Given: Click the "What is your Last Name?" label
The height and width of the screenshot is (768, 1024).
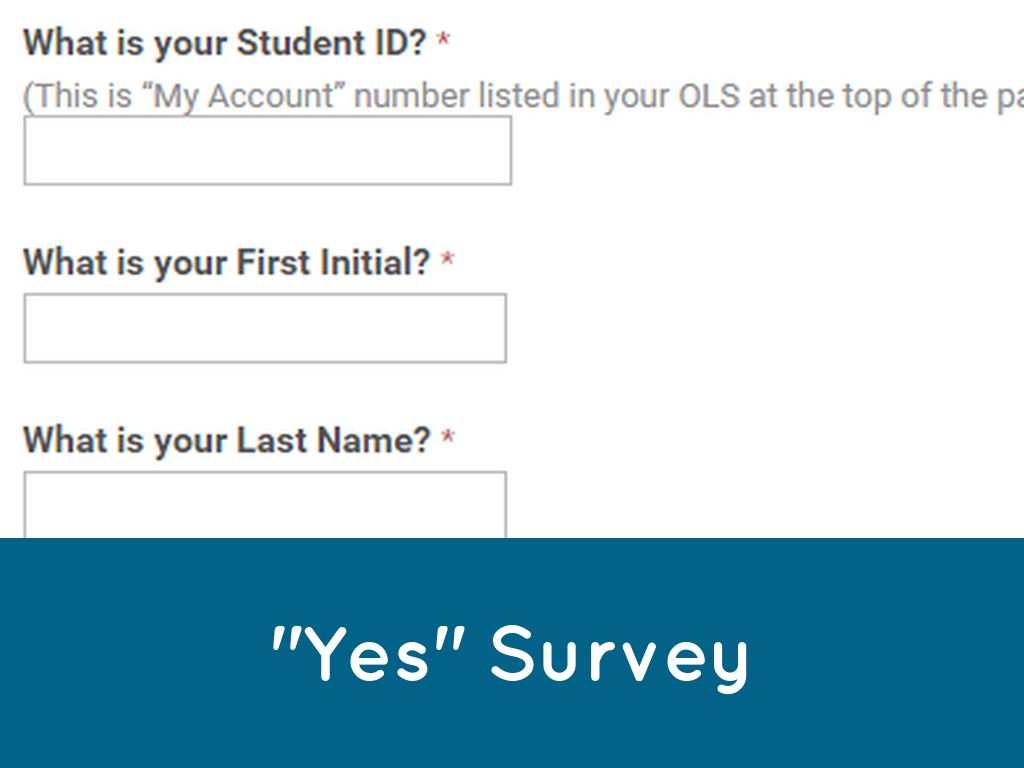Looking at the screenshot, I should [x=227, y=440].
